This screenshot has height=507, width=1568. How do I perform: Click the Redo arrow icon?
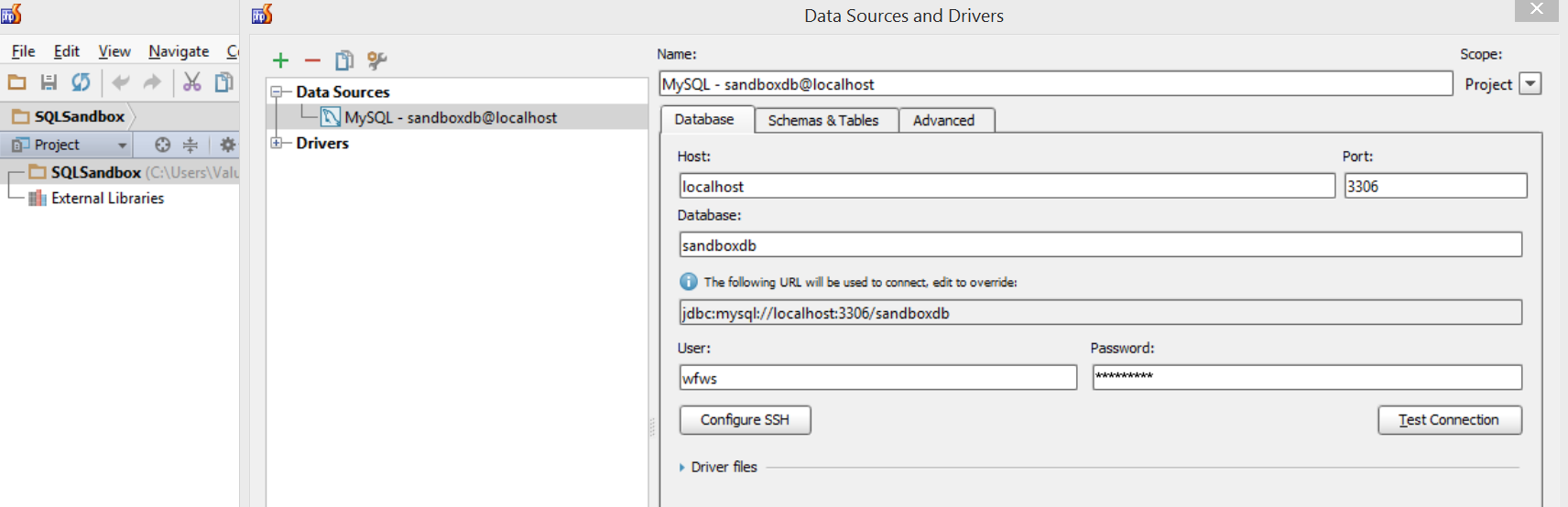(152, 82)
